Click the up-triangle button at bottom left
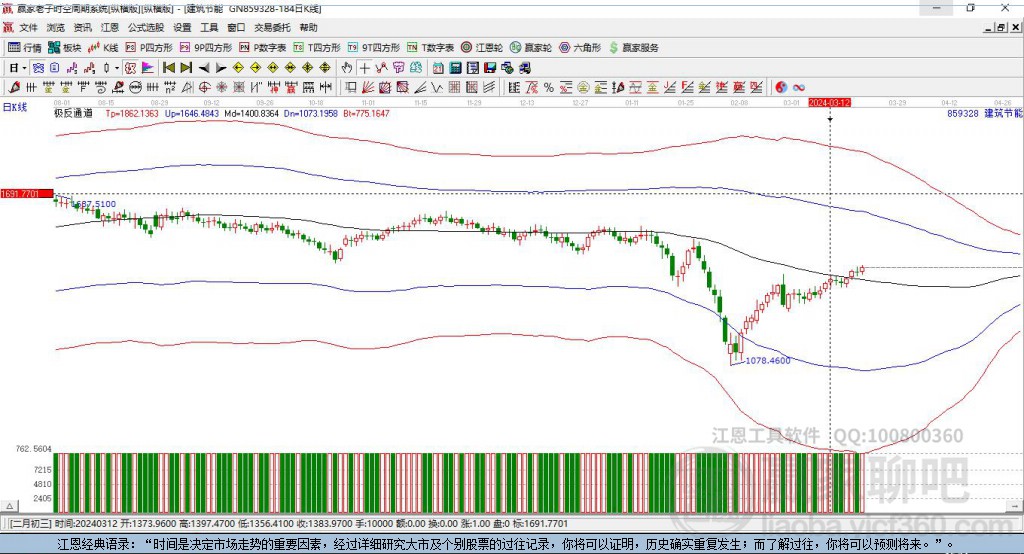Screen dimensions: 1024x554 [10, 506]
